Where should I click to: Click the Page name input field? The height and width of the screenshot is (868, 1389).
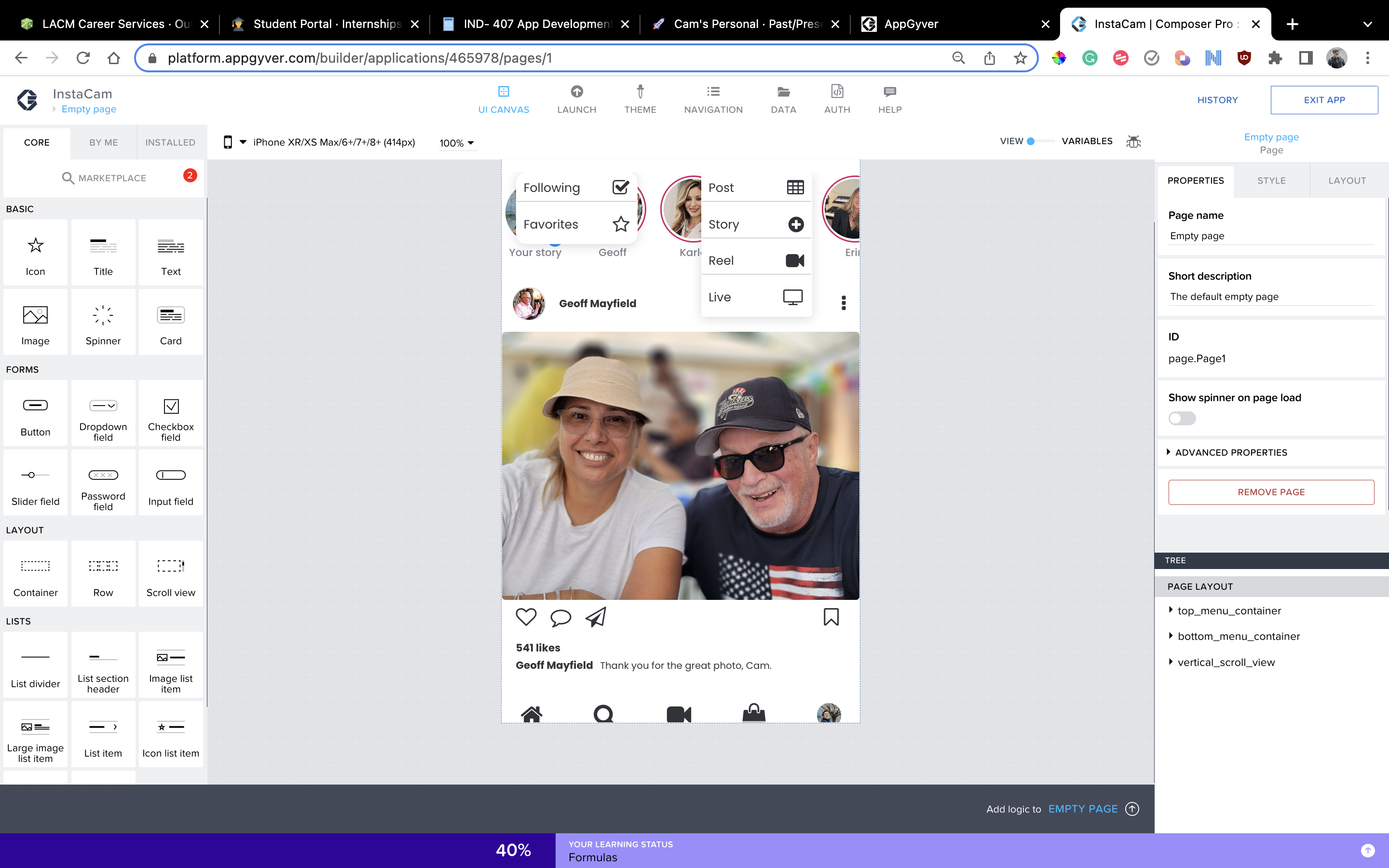(x=1271, y=236)
